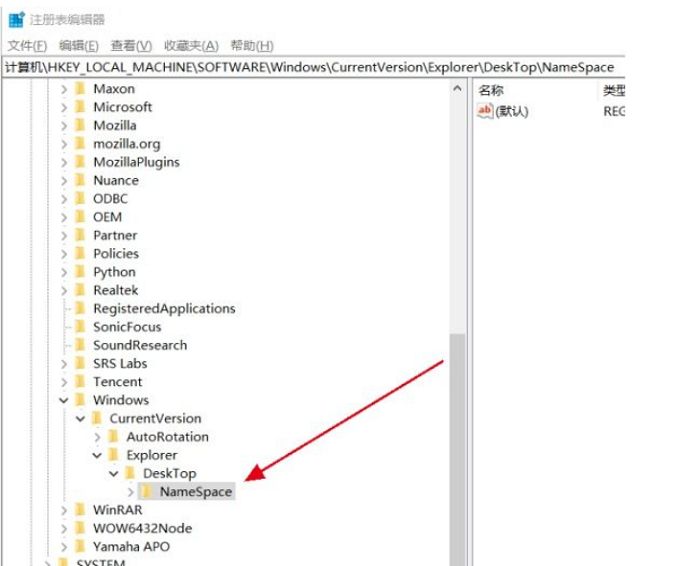Click the Nuance folder icon

80,180
